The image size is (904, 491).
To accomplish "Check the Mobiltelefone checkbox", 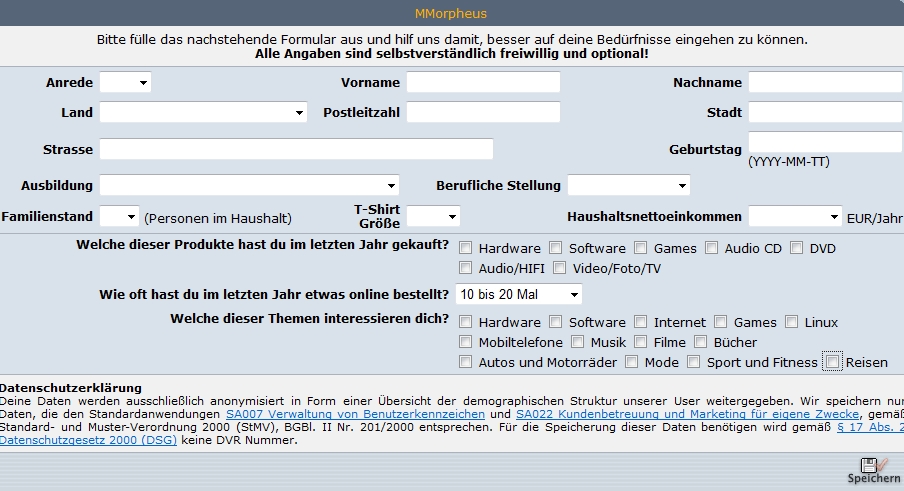I will (465, 342).
